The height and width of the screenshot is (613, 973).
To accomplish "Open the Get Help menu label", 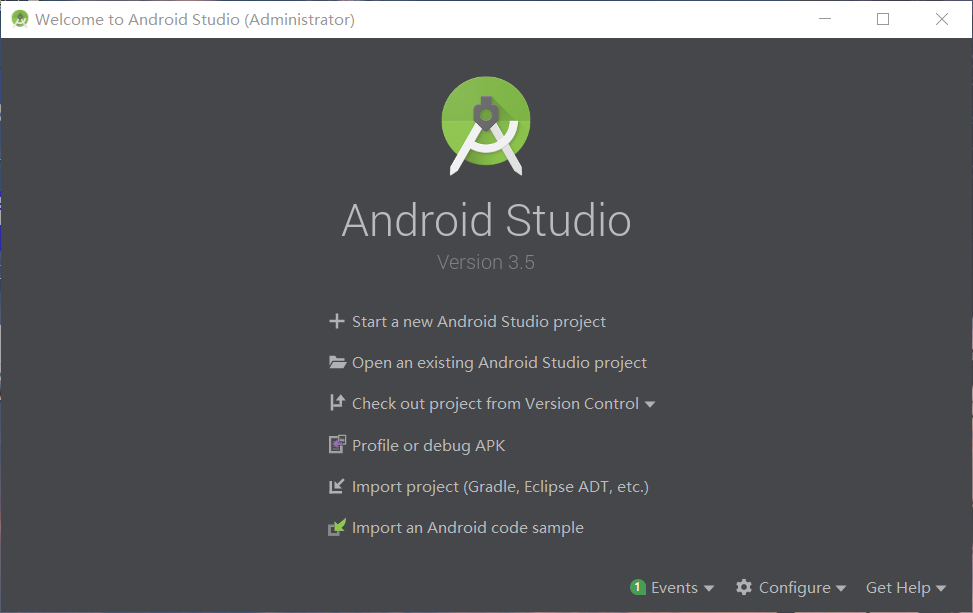I will pos(898,588).
